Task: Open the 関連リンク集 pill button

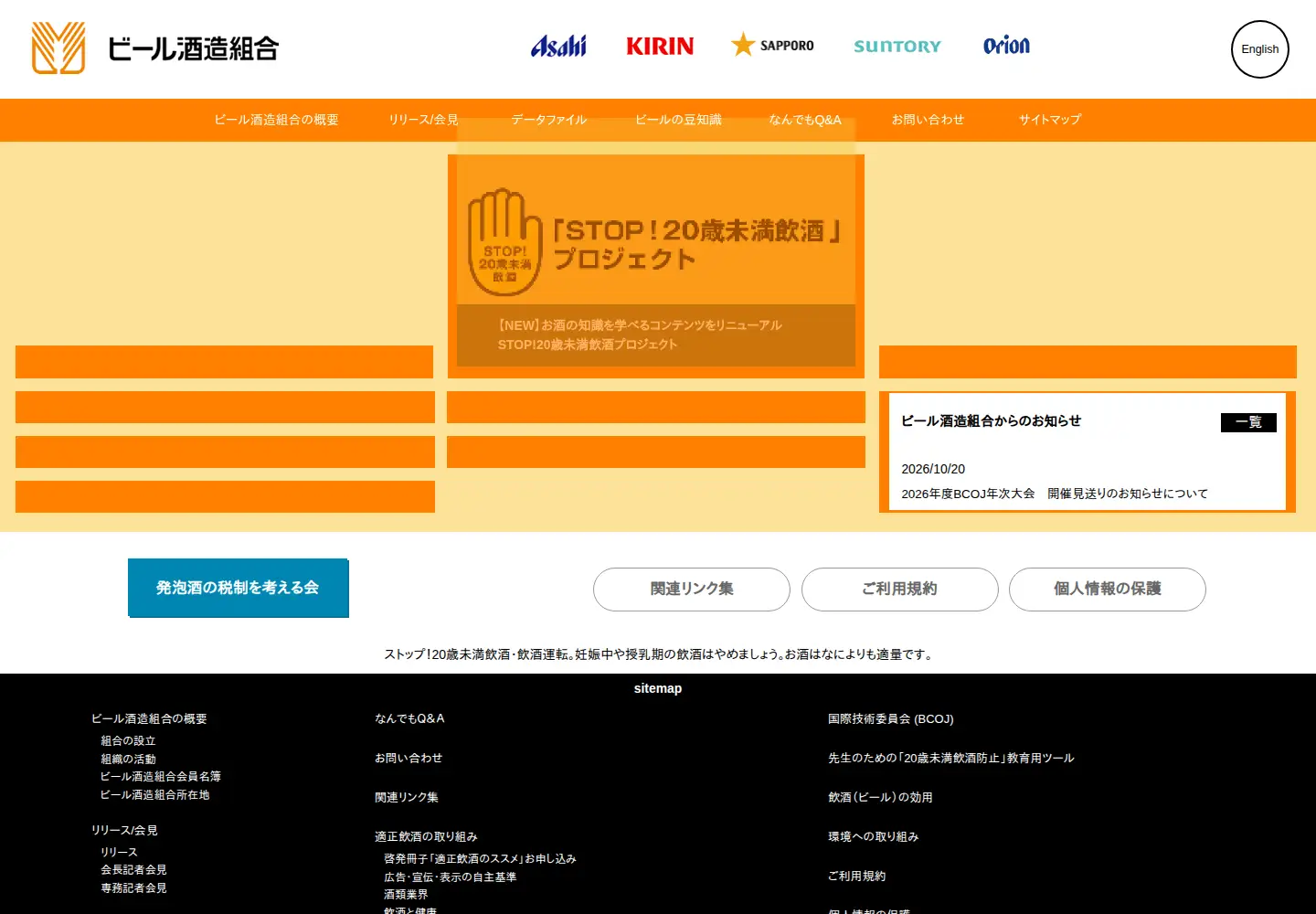Action: (x=692, y=590)
